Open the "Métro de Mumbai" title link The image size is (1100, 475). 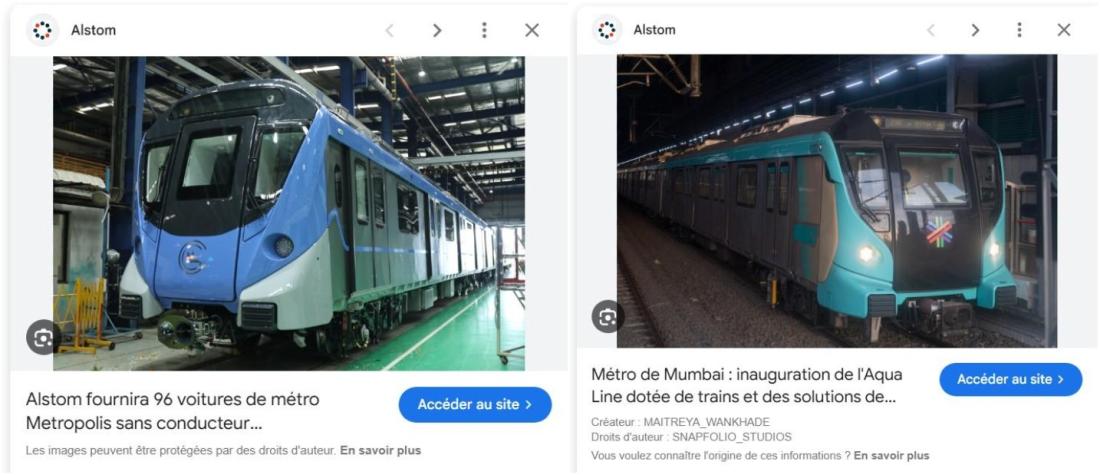746,385
